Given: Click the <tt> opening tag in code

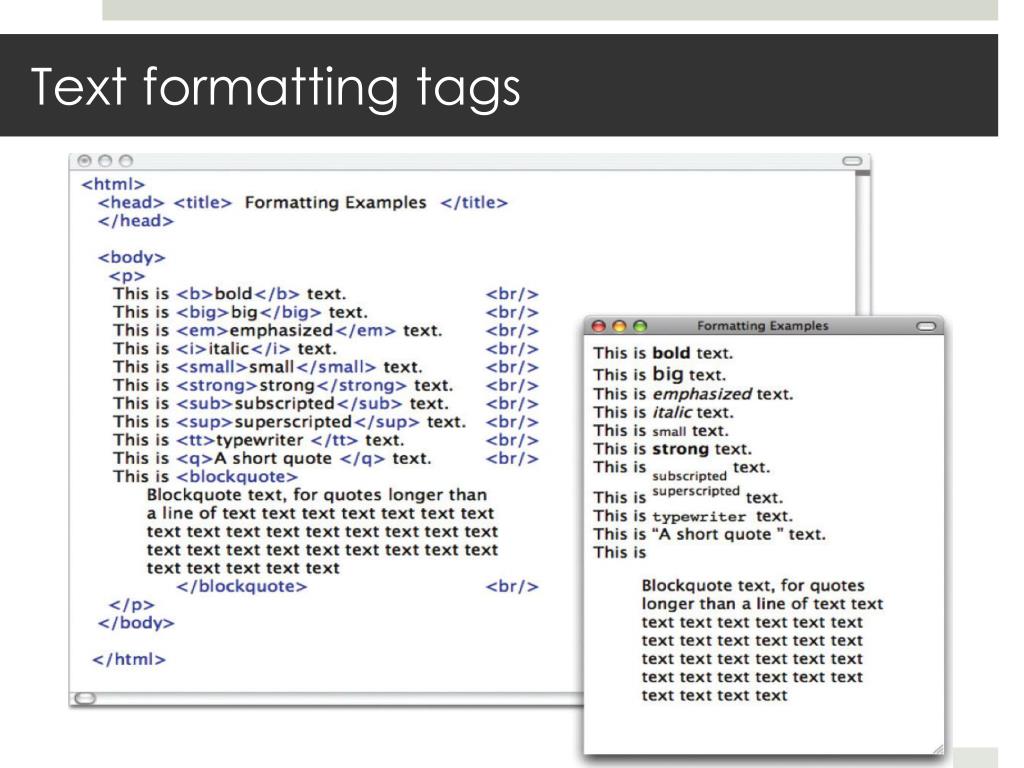Looking at the screenshot, I should click(x=196, y=440).
